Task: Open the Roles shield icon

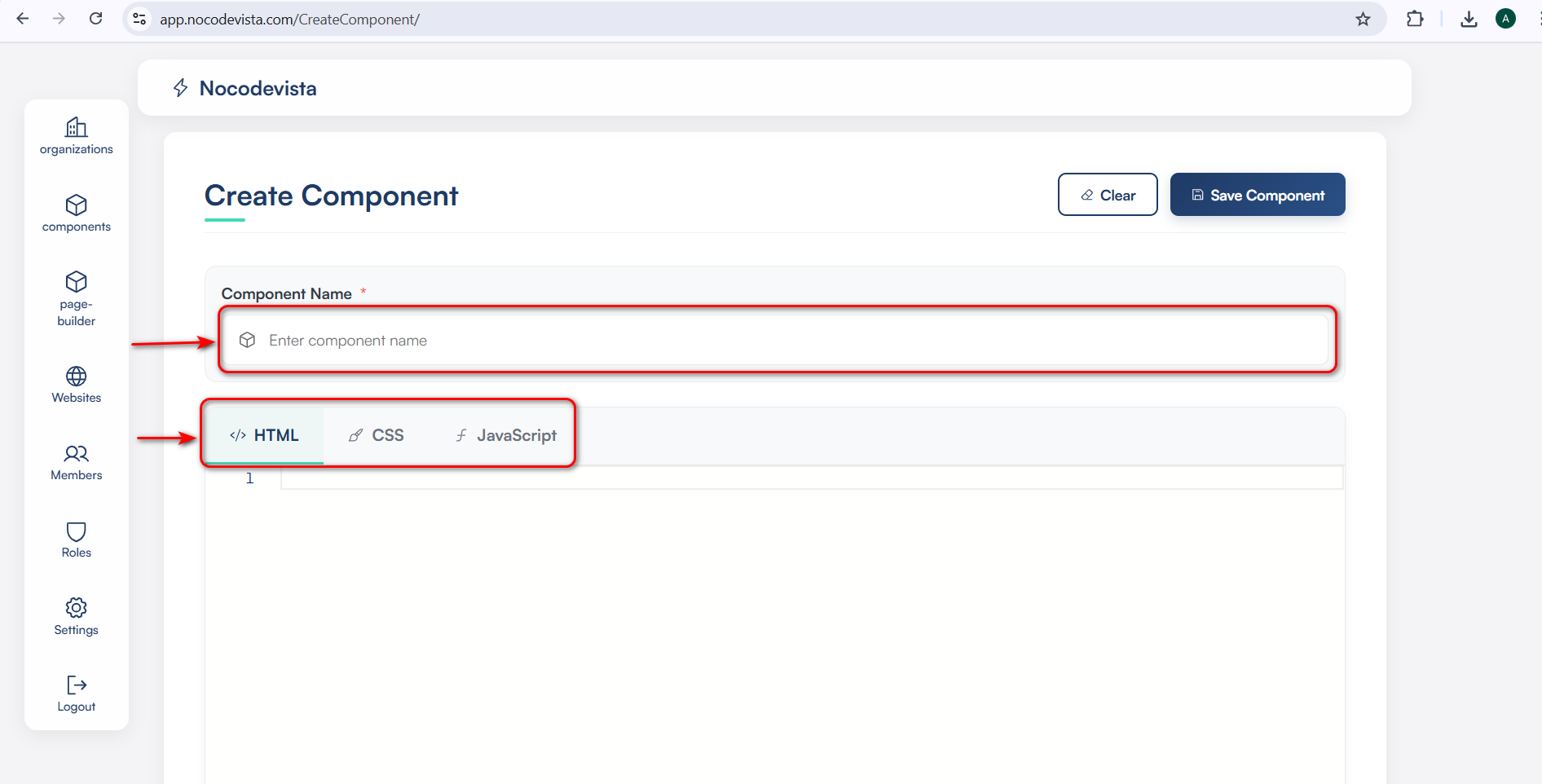Action: (x=76, y=531)
